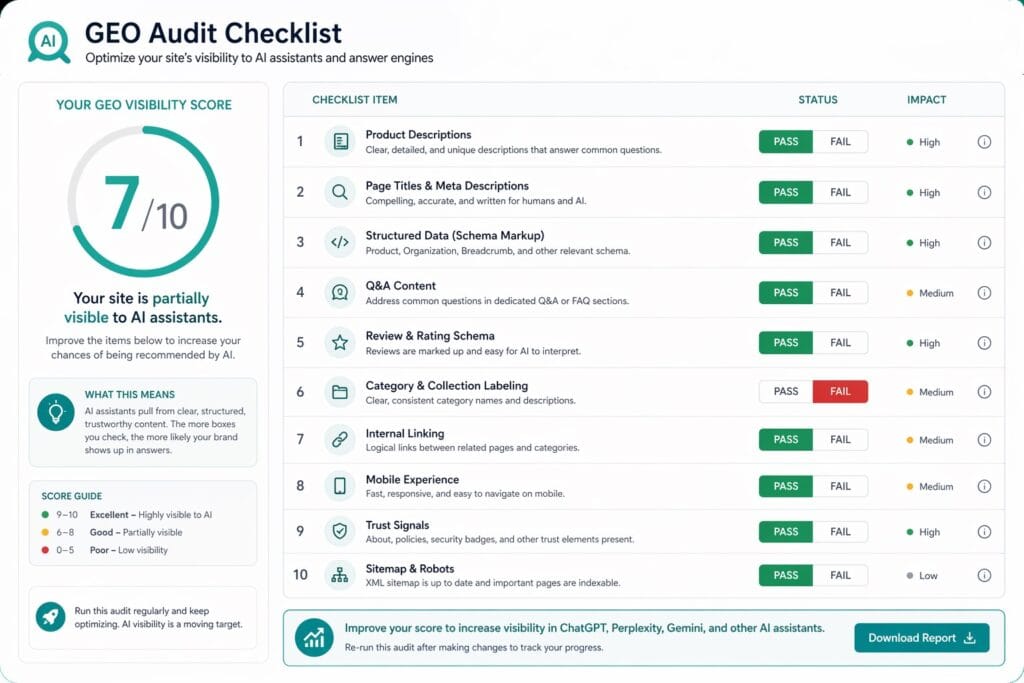
Task: Click the speech bubble icon for Q&A Content
Action: [x=340, y=292]
